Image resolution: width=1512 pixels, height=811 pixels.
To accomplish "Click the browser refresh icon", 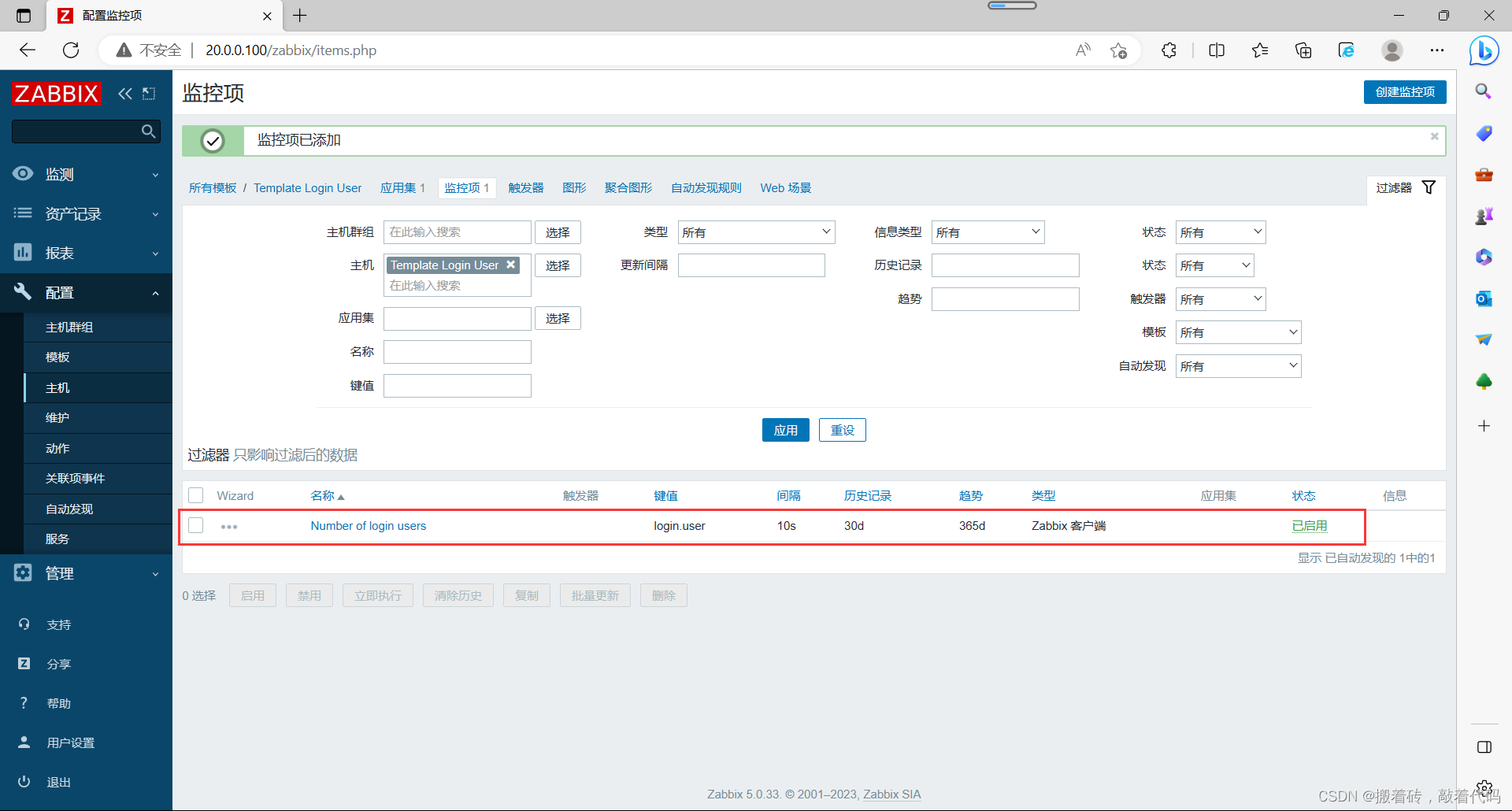I will (x=71, y=50).
